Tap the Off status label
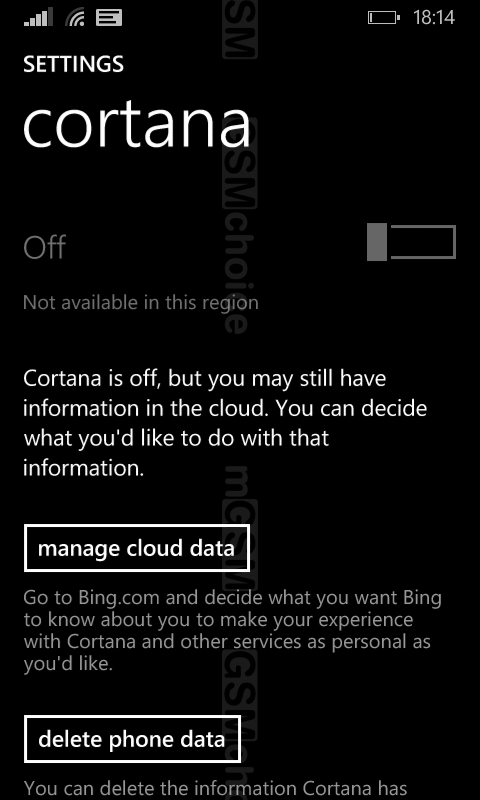Image resolution: width=480 pixels, height=800 pixels. point(45,247)
